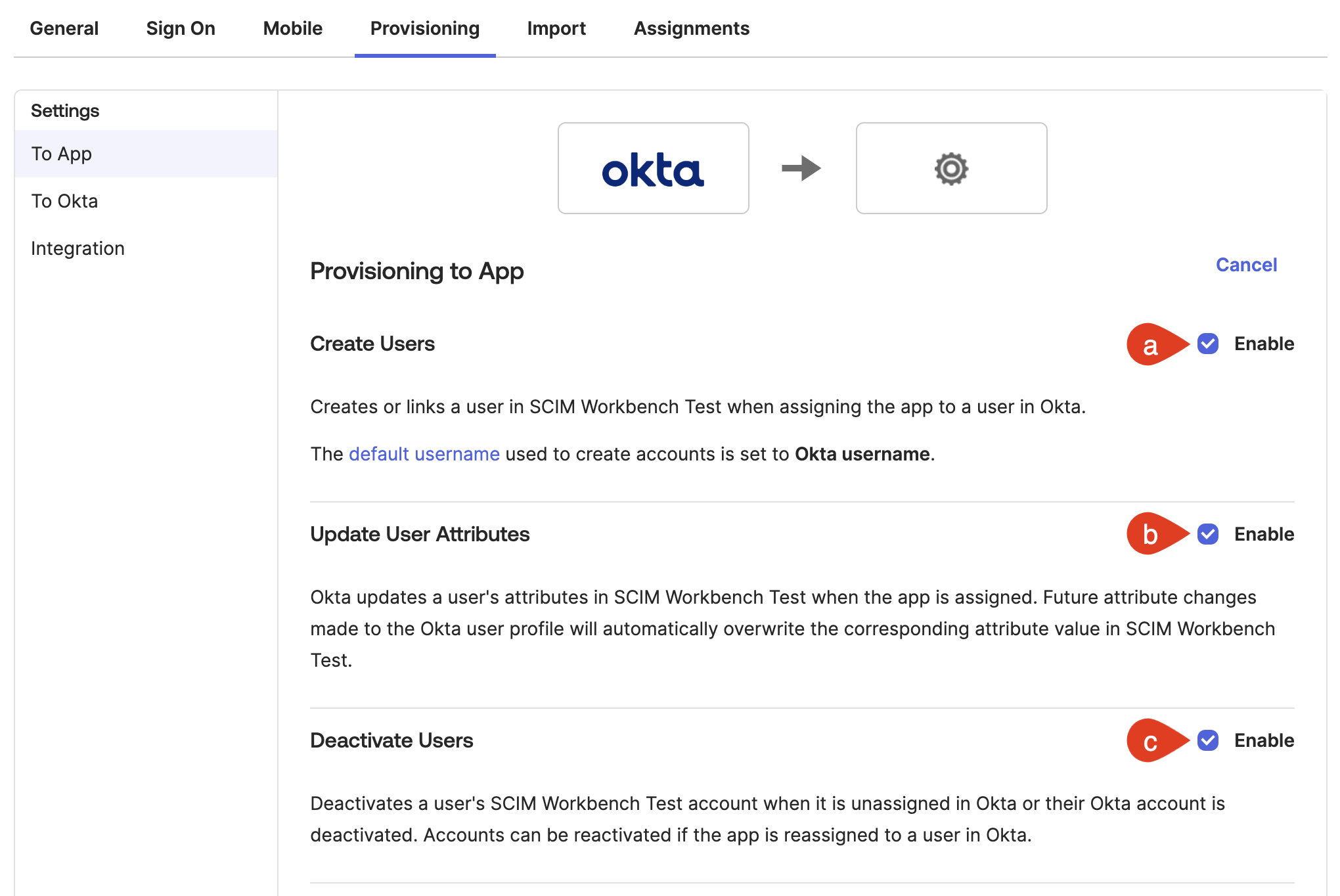The image size is (1340, 896).
Task: Open the General tab
Action: pyautogui.click(x=64, y=28)
